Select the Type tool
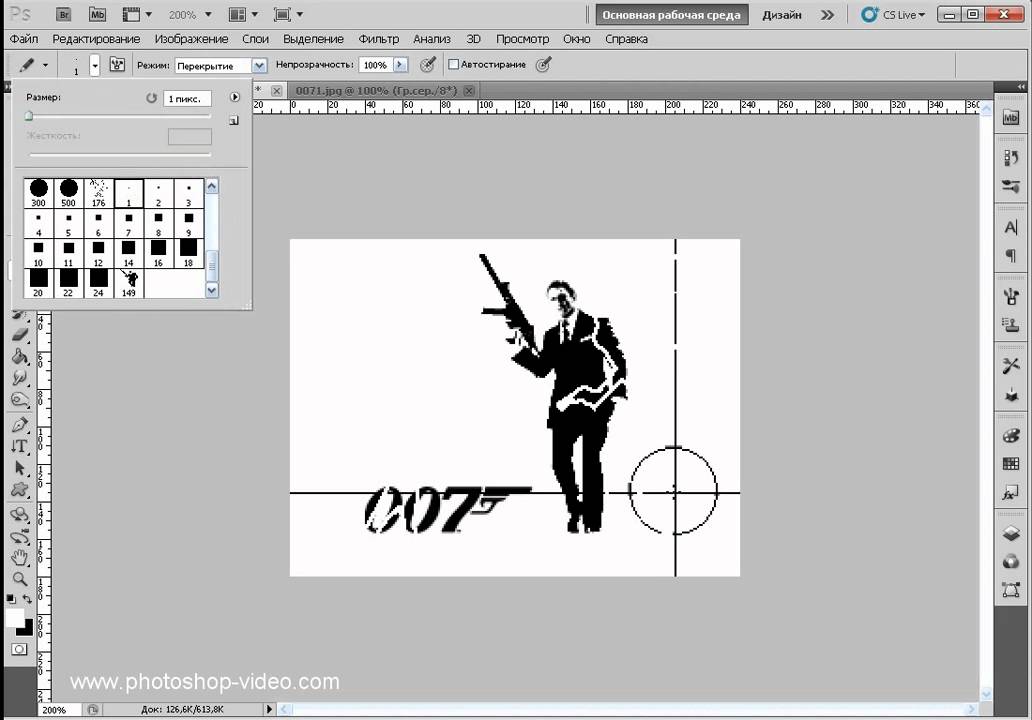Viewport: 1032px width, 720px height. (19, 447)
